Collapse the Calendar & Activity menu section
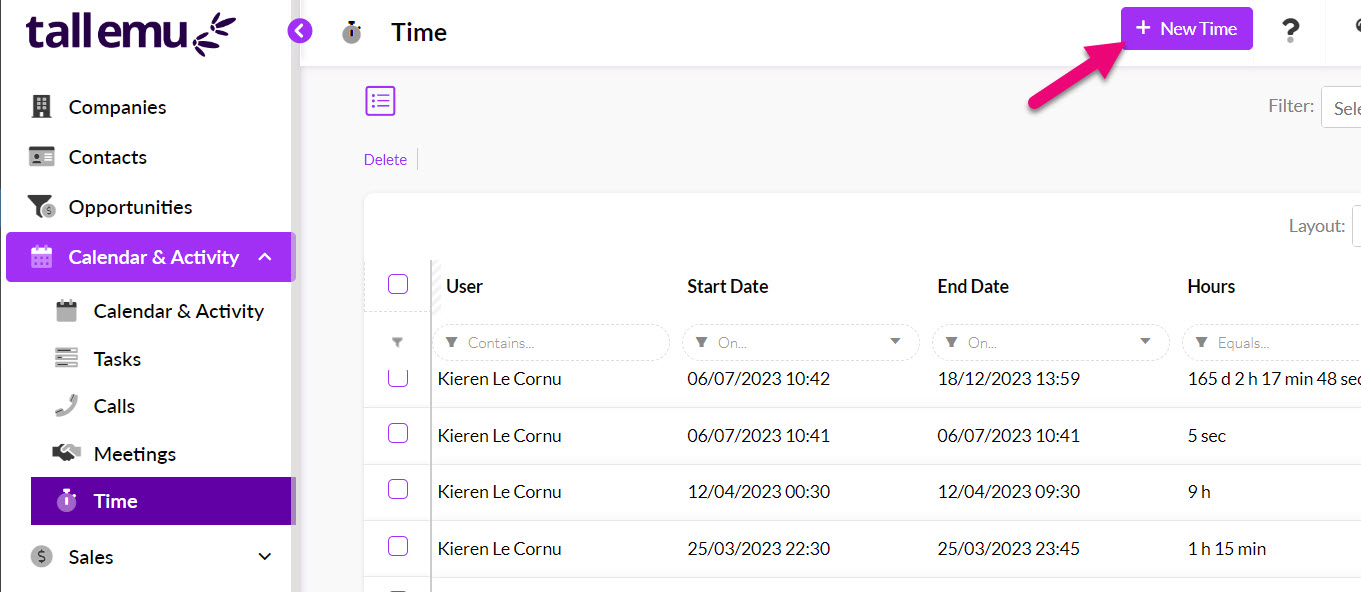The height and width of the screenshot is (592, 1361). click(x=264, y=257)
